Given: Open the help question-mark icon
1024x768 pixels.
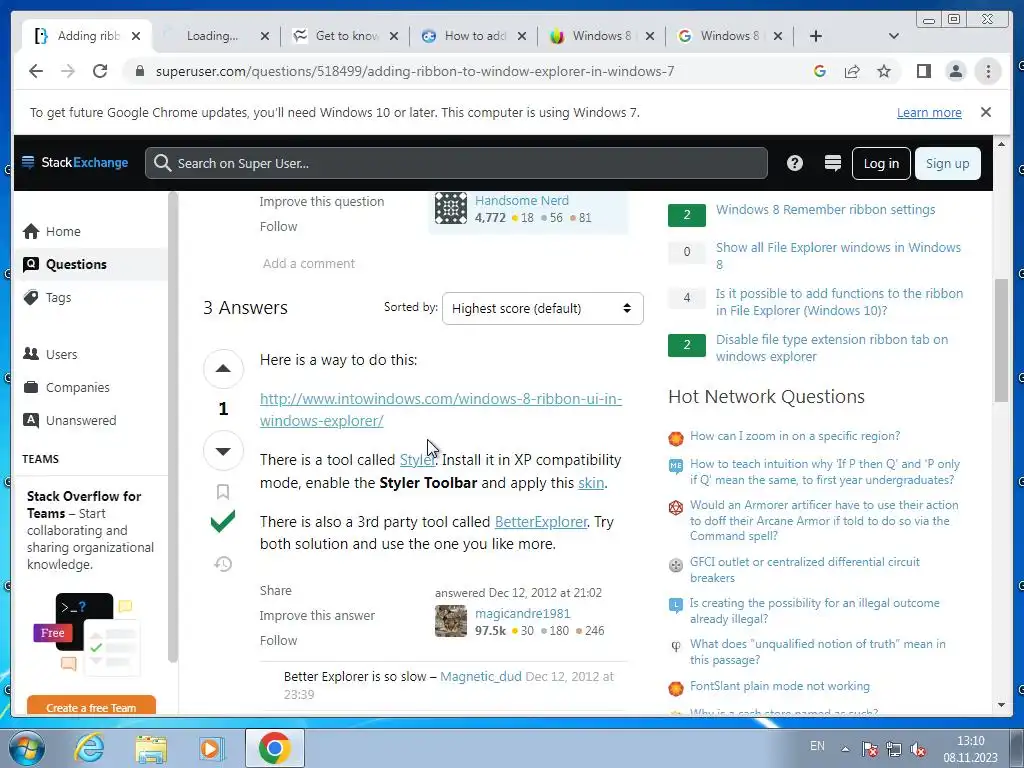Looking at the screenshot, I should click(795, 163).
